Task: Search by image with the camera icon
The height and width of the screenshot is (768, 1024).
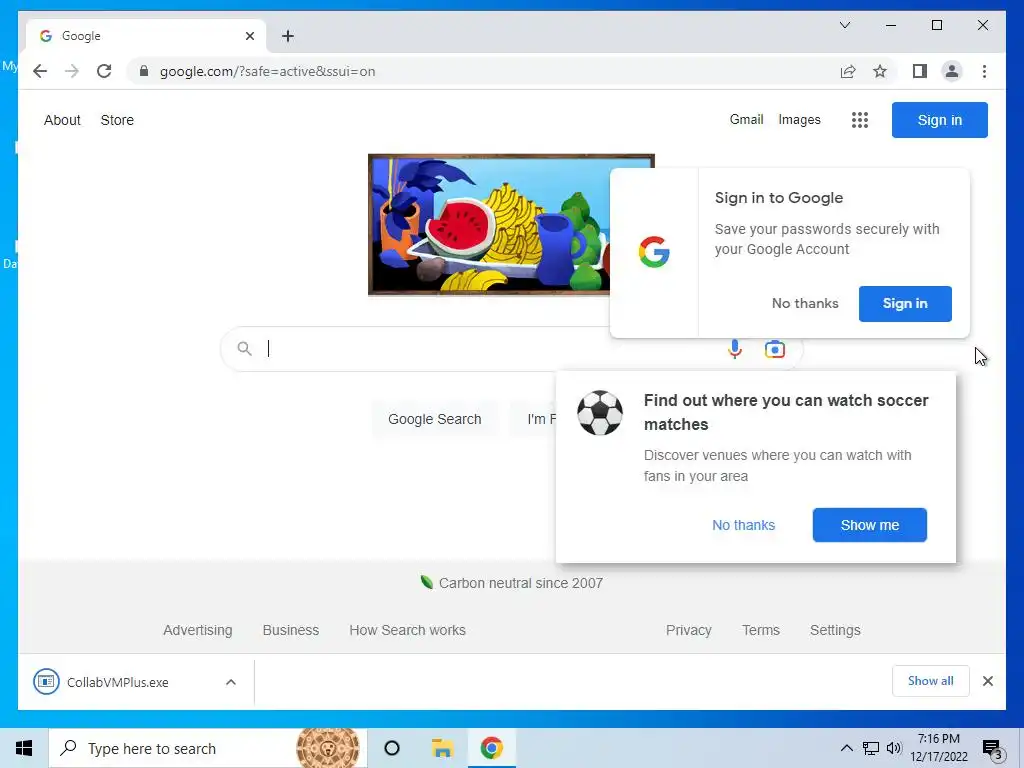Action: pos(775,349)
